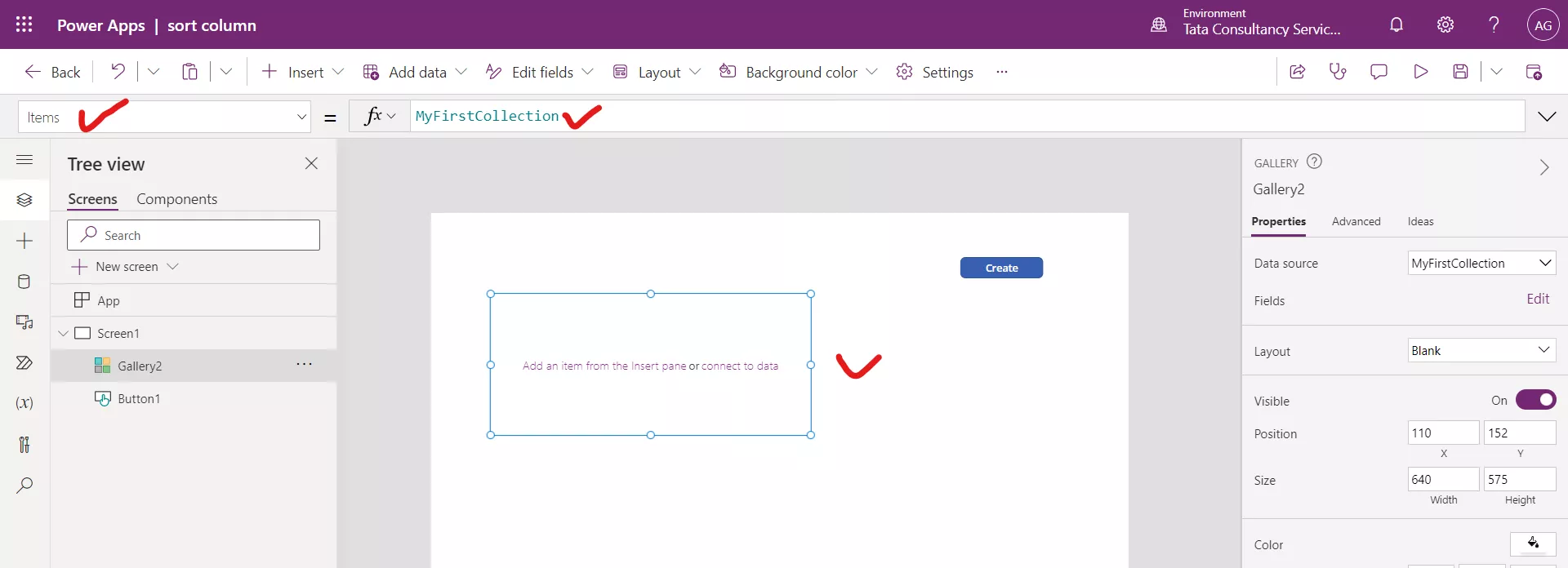Click the Publish icon
This screenshot has width=1568, height=568.
(x=1534, y=72)
